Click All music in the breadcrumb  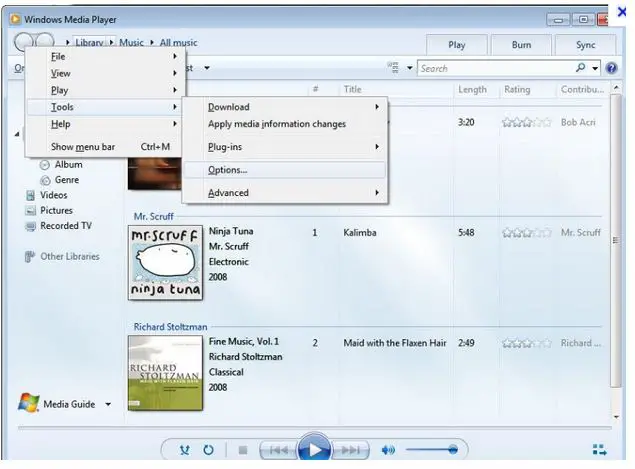click(178, 43)
